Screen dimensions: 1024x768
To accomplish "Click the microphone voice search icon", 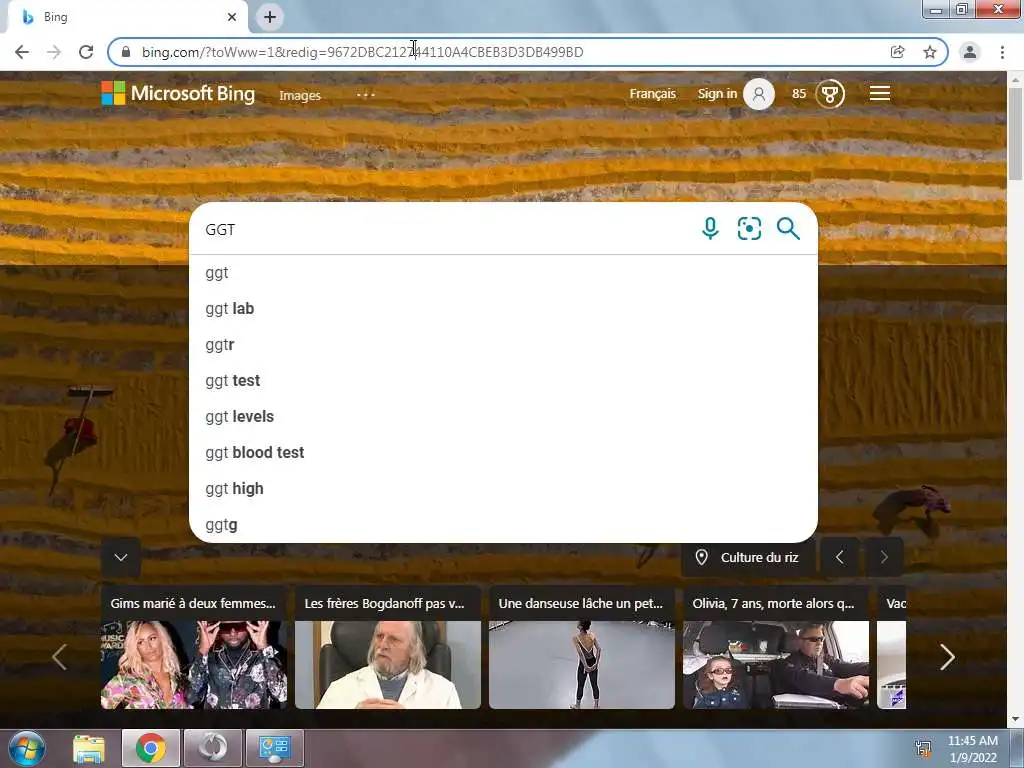I will click(x=710, y=229).
